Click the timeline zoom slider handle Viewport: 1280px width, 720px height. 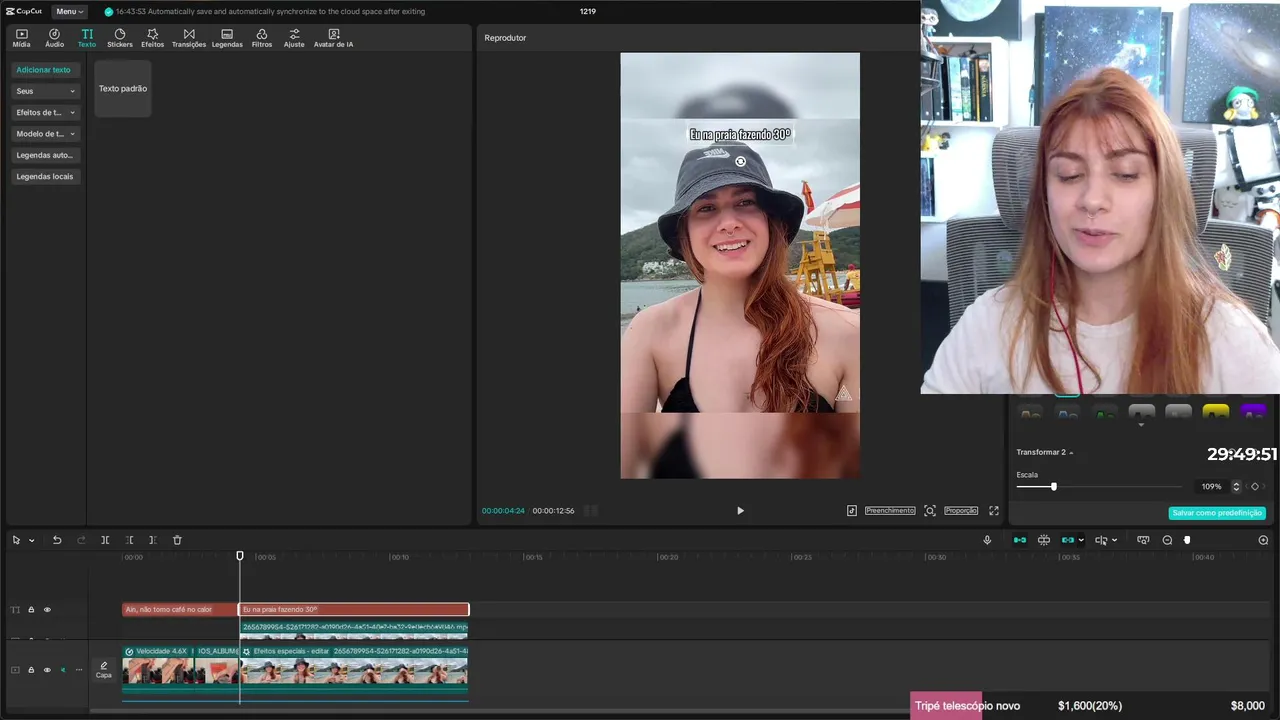point(1187,540)
